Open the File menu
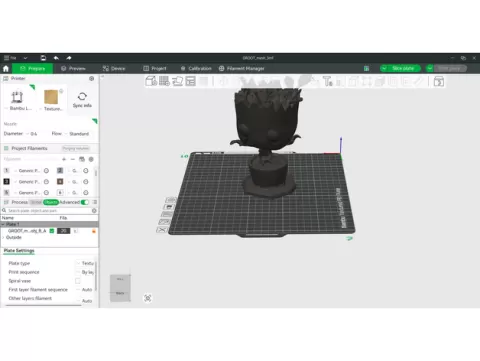This screenshot has width=480, height=361. tap(10, 58)
